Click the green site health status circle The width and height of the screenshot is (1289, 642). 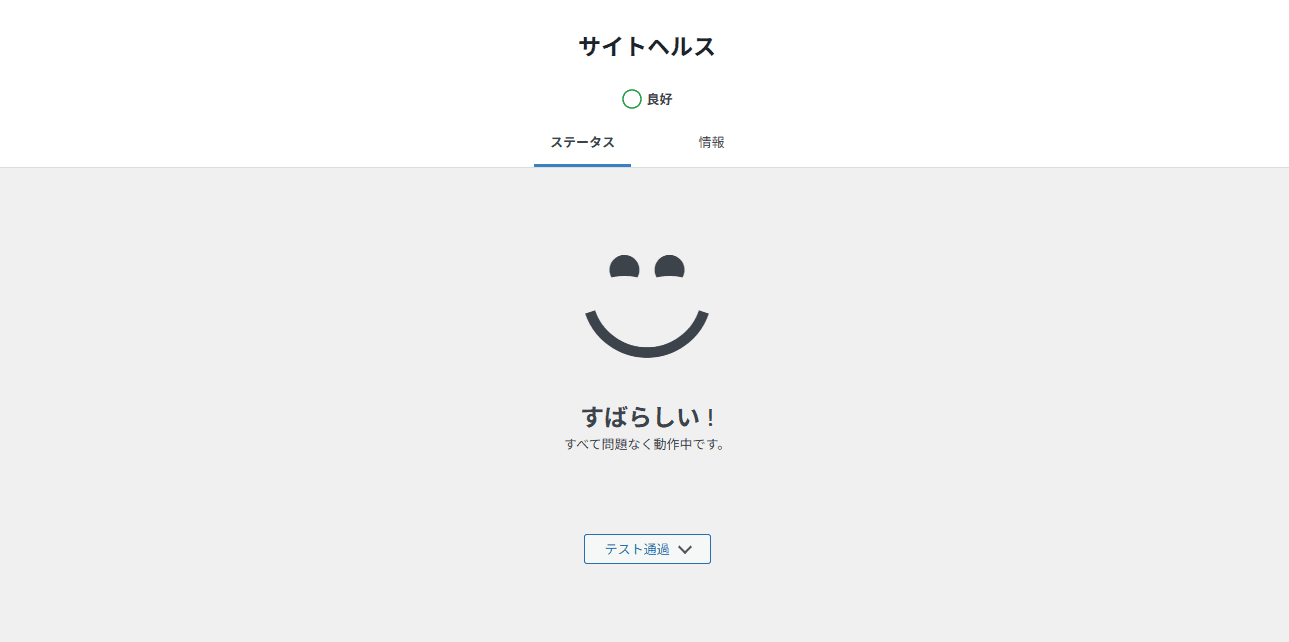pos(631,99)
